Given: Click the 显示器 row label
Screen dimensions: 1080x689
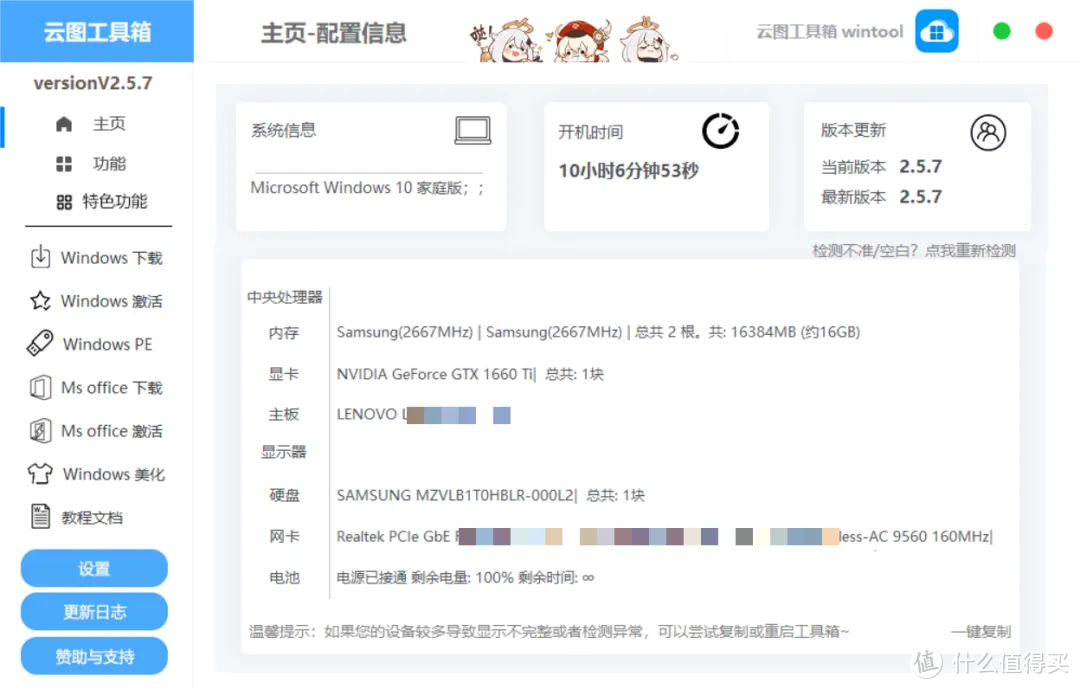Looking at the screenshot, I should pyautogui.click(x=284, y=452).
